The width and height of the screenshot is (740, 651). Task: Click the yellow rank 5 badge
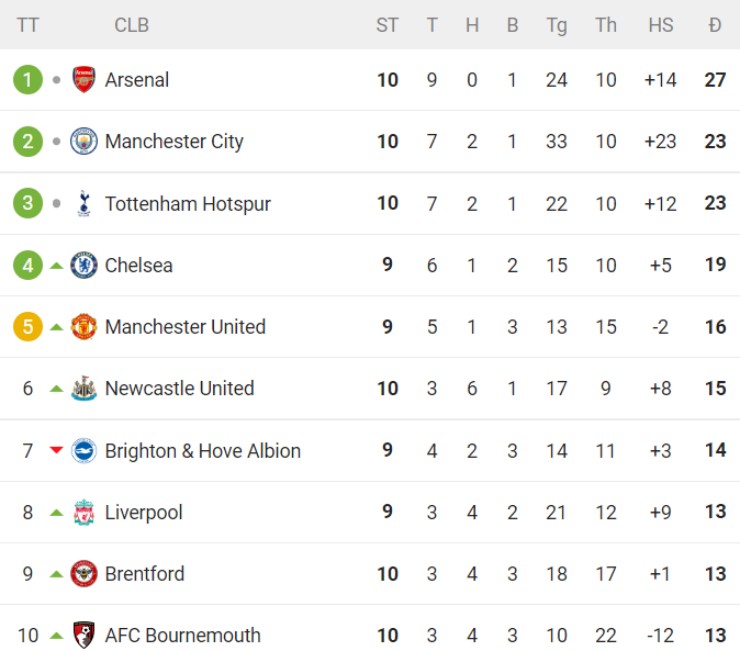coord(28,327)
